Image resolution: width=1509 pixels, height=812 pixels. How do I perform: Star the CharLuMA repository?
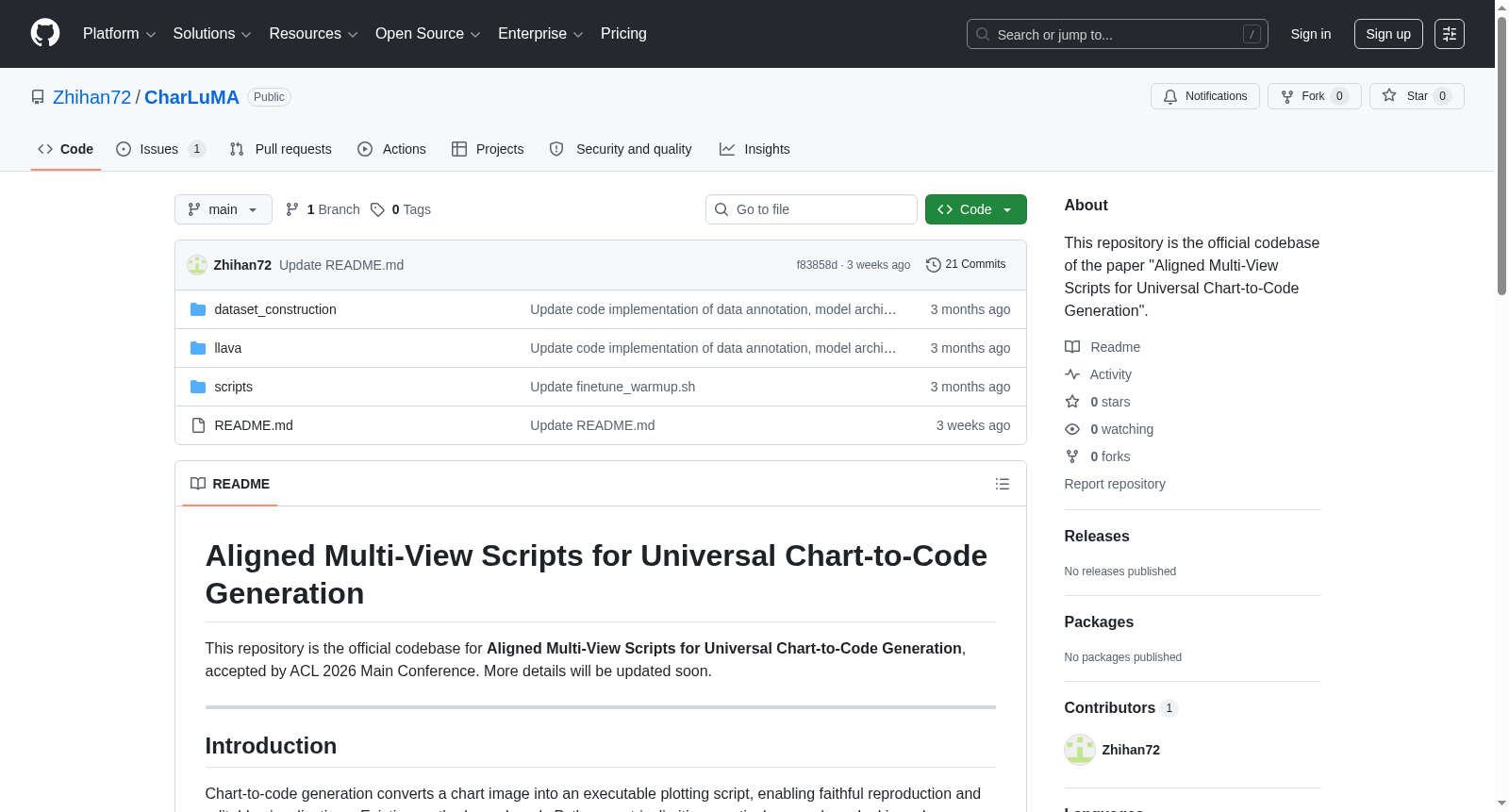[1417, 96]
